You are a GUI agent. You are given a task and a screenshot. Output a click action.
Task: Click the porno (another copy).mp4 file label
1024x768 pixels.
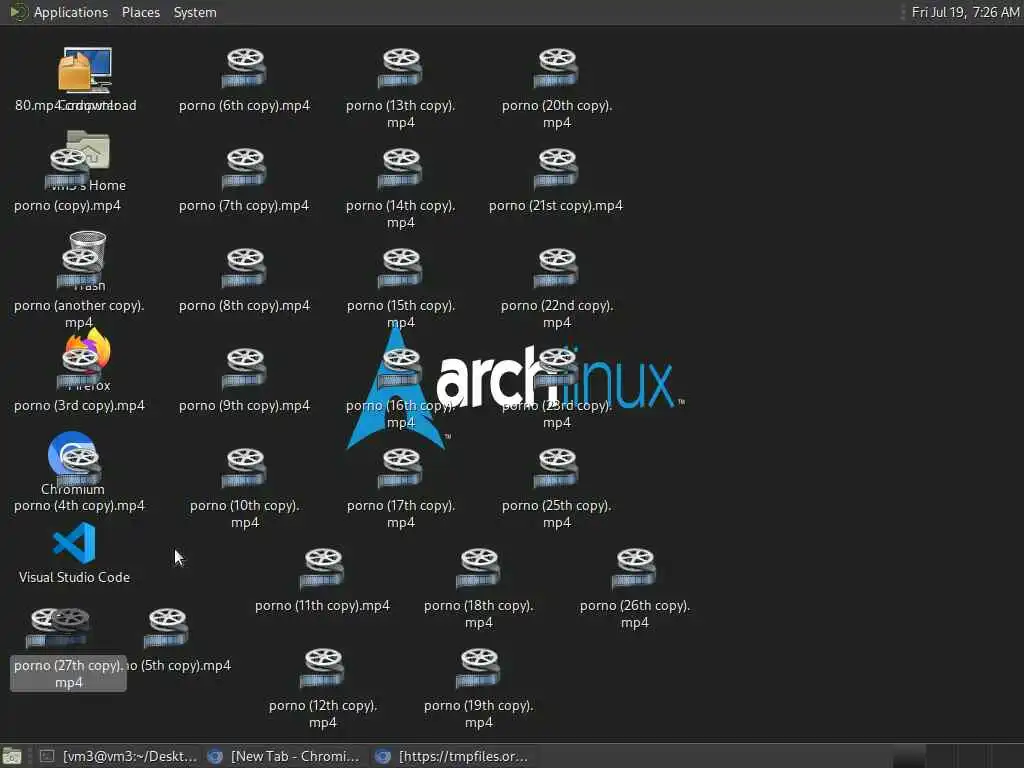tap(78, 314)
